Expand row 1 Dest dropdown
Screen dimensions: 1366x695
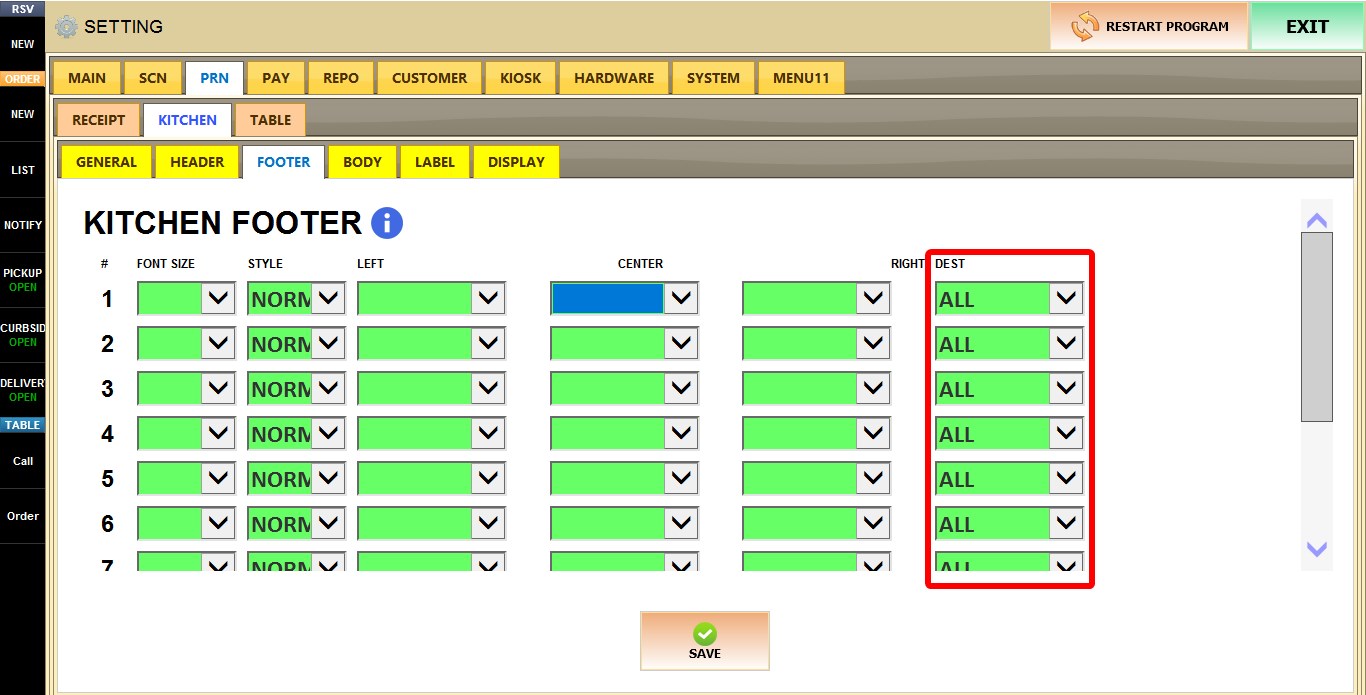tap(1066, 298)
